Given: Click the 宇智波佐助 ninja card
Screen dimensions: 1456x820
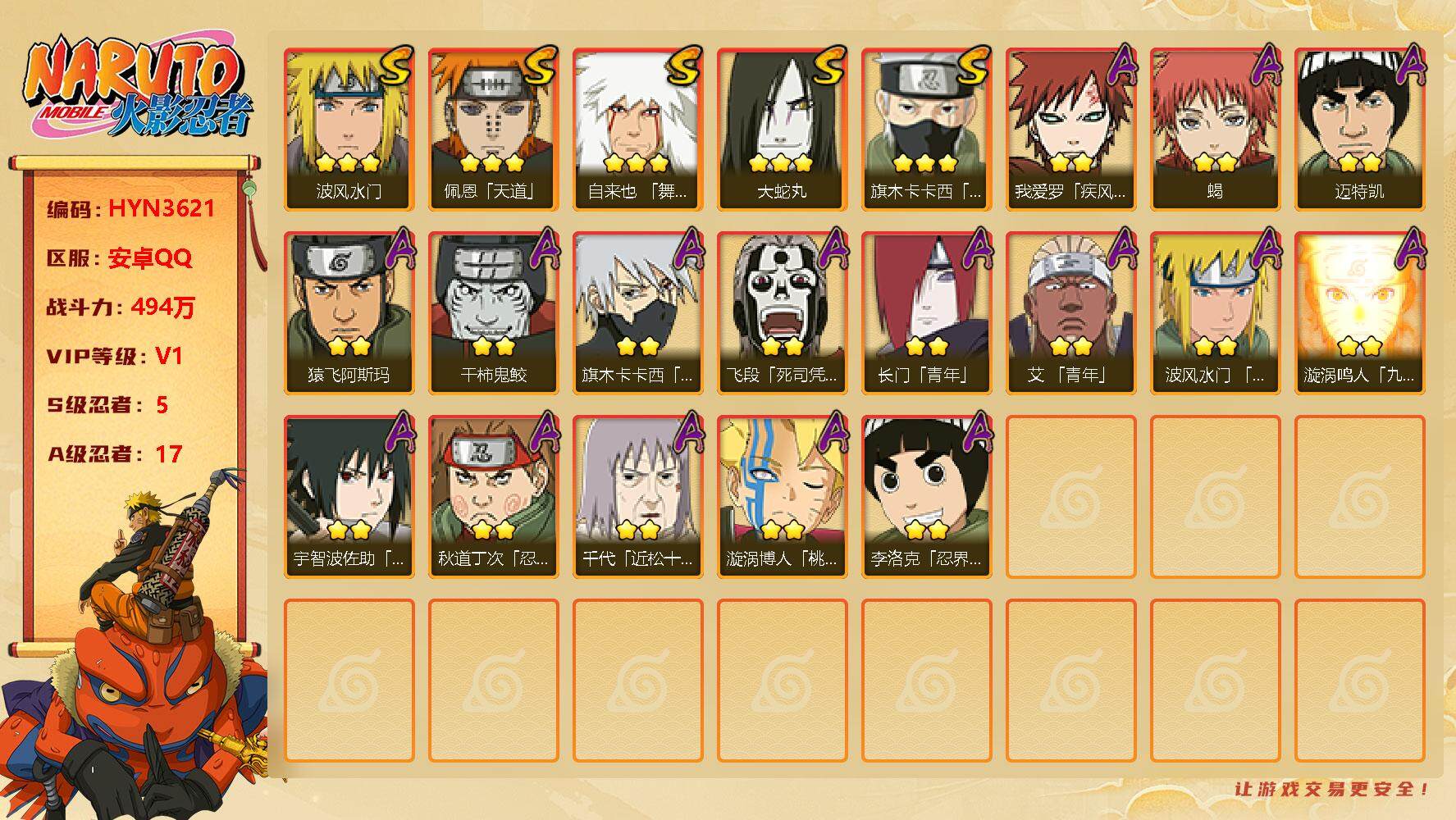Looking at the screenshot, I should tap(349, 497).
